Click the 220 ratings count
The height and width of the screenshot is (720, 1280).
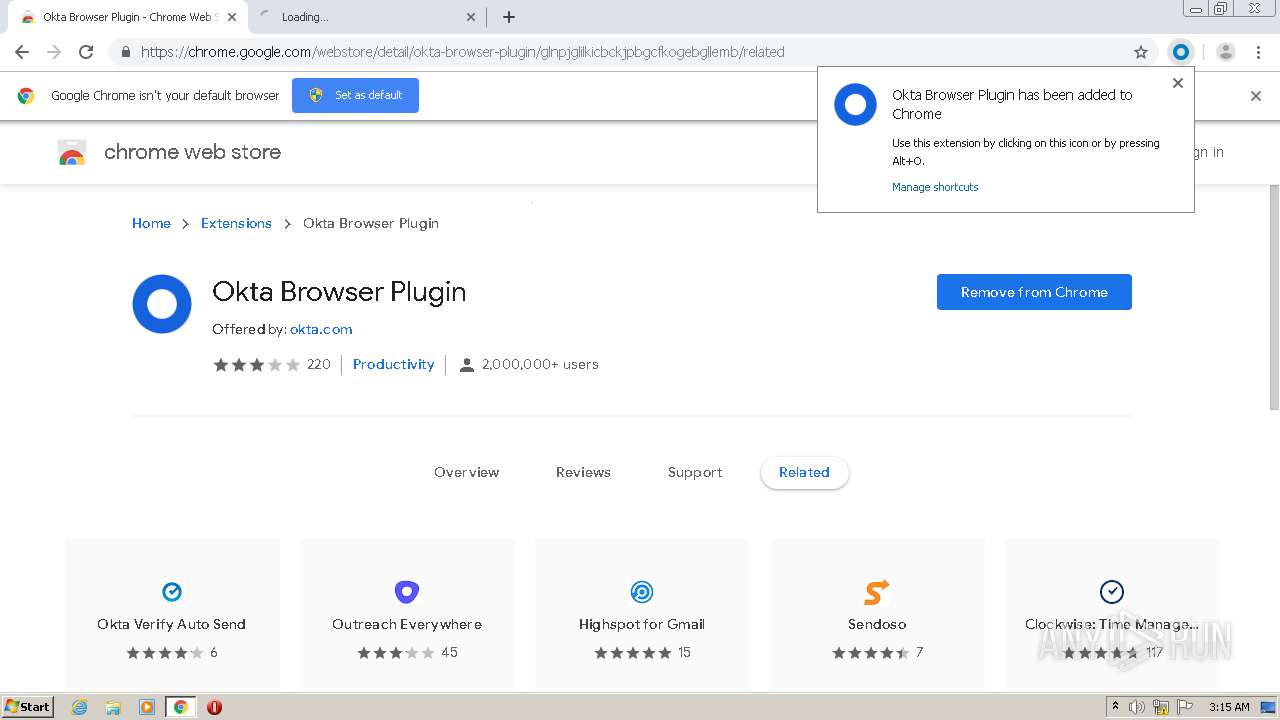click(319, 364)
